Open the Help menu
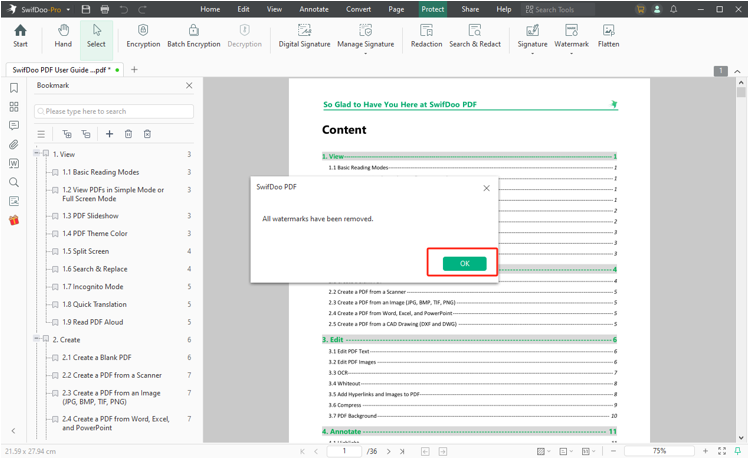This screenshot has width=748, height=458. tap(503, 9)
